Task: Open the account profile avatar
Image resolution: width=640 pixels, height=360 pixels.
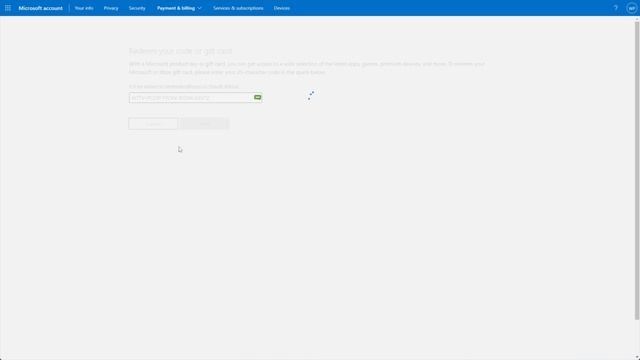Action: 631,8
